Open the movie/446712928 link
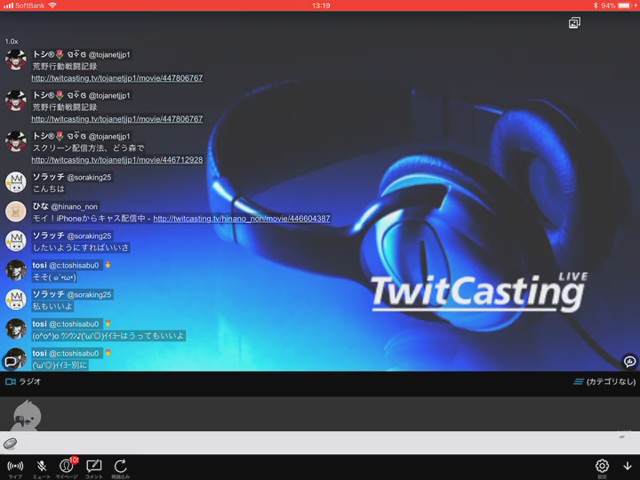This screenshot has width=640, height=480. 117,160
